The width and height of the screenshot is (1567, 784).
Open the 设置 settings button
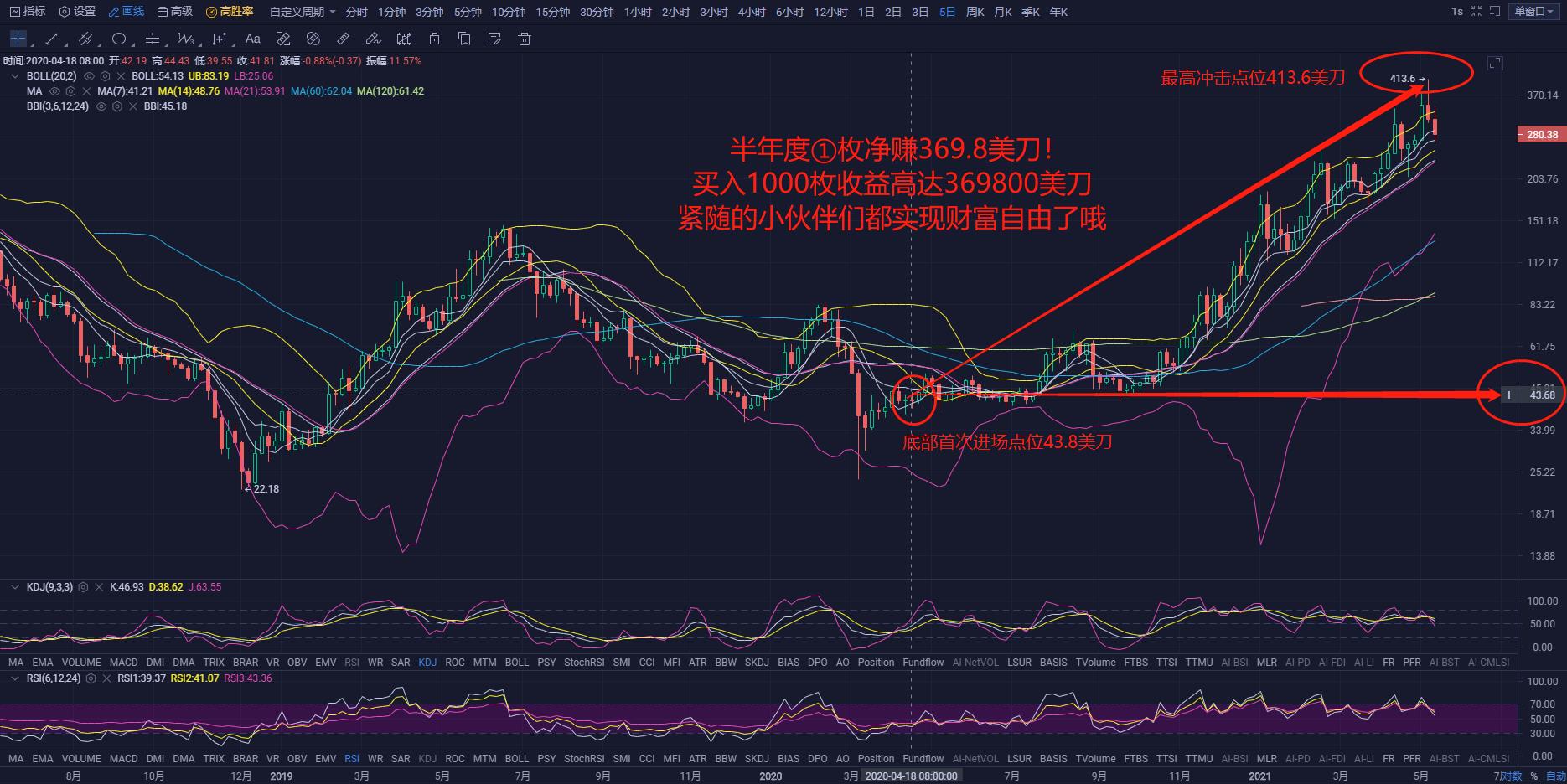pos(77,12)
